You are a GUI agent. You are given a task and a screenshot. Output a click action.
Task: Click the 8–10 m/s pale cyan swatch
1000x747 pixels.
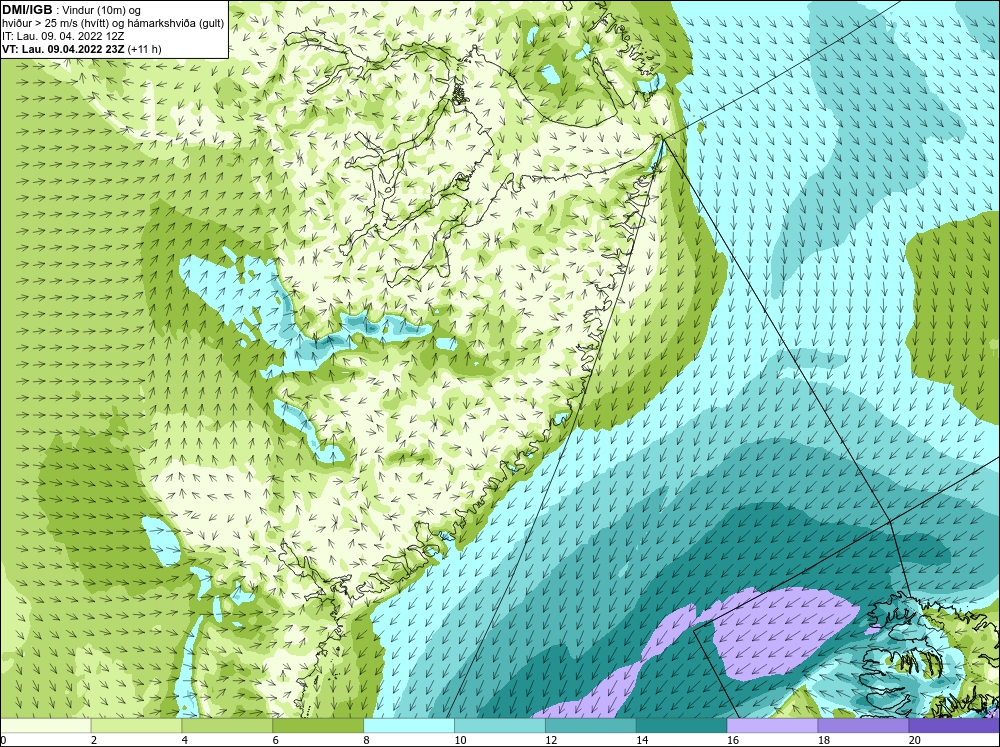(x=409, y=725)
